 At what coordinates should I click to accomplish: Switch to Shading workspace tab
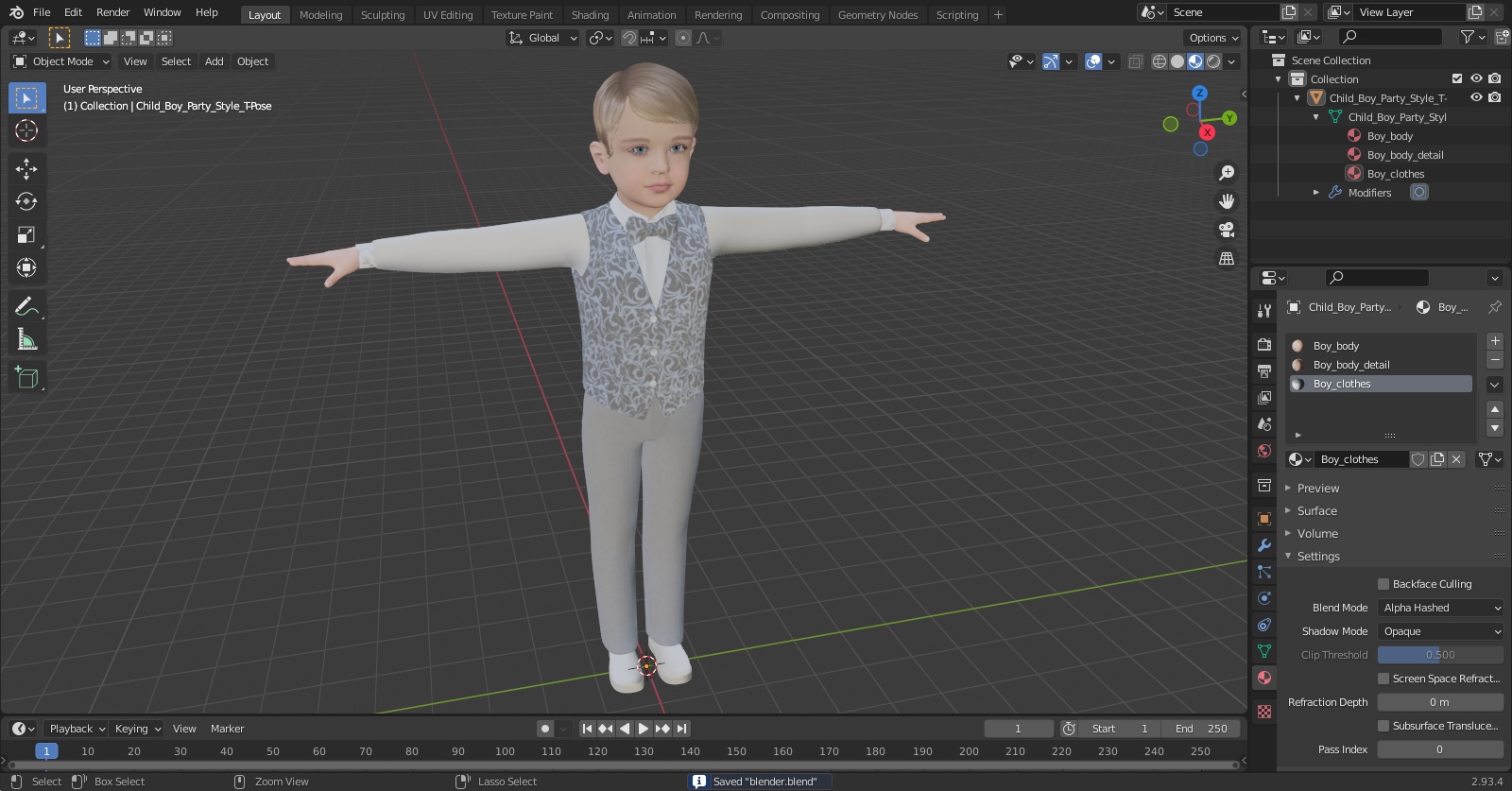[590, 15]
